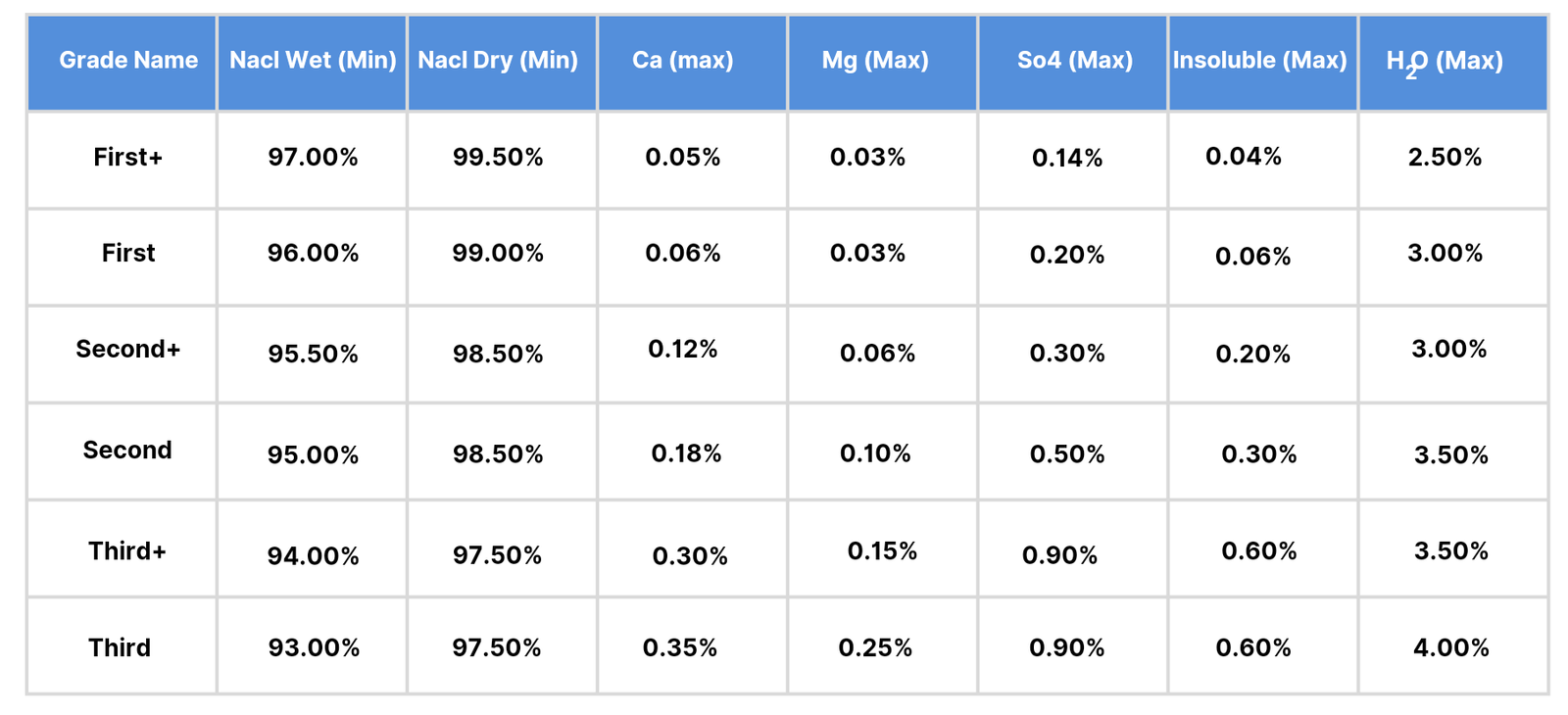Select the Insoluble (Max) column header
Viewport: 1568px width, 715px height.
[x=1260, y=61]
